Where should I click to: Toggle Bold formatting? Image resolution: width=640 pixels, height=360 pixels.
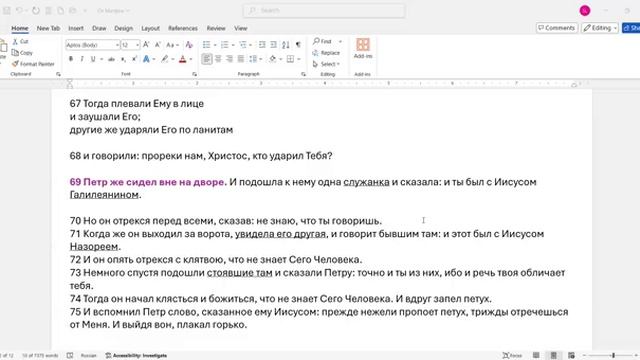coord(71,60)
